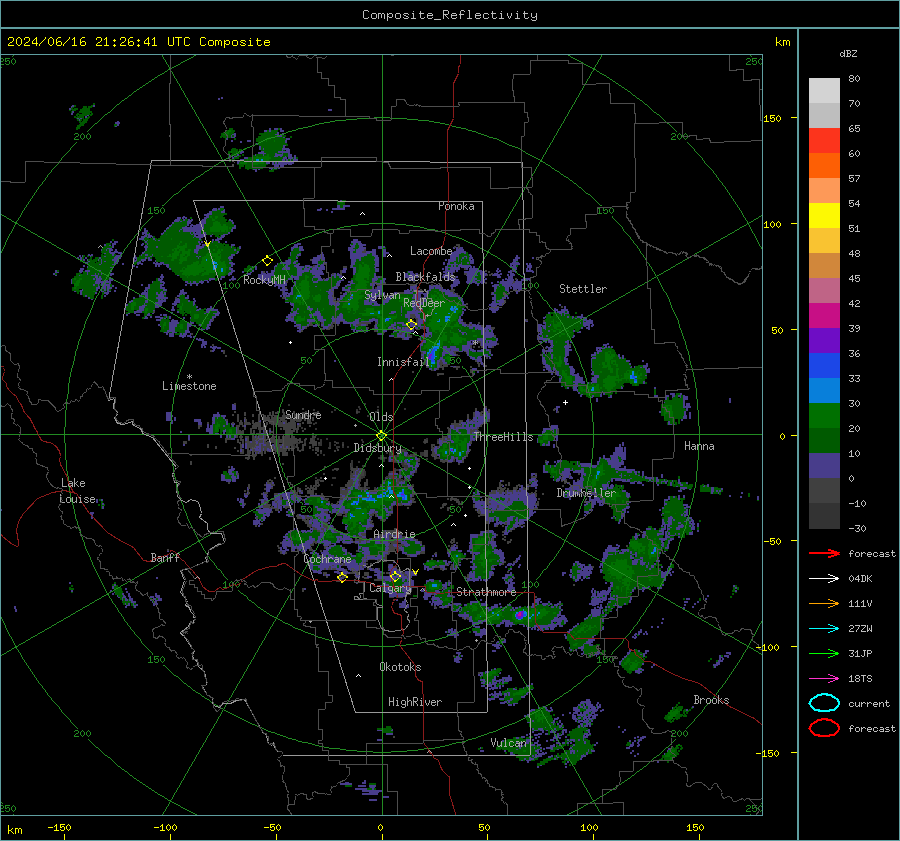This screenshot has width=900, height=841.
Task: Click the Innisfail city label
Action: pyautogui.click(x=403, y=362)
